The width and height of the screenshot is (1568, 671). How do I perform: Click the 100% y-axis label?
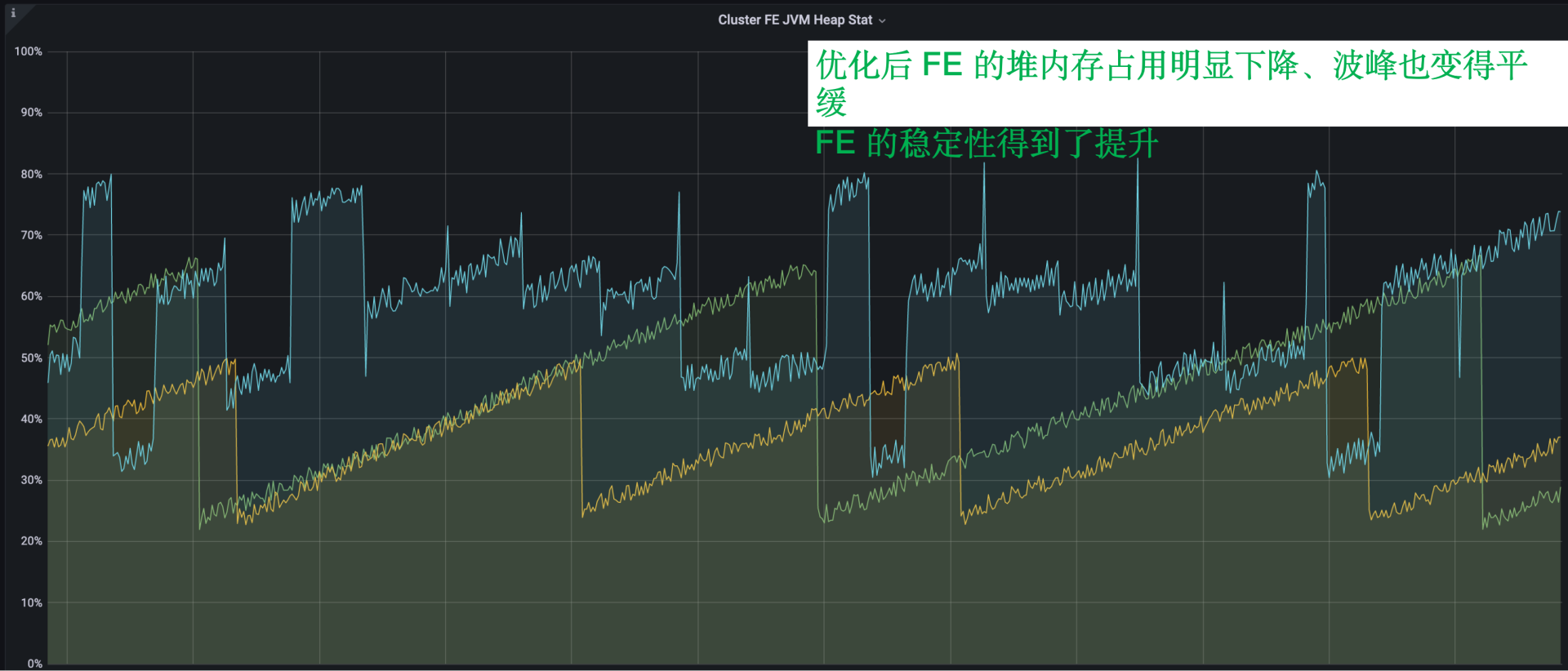pyautogui.click(x=29, y=51)
